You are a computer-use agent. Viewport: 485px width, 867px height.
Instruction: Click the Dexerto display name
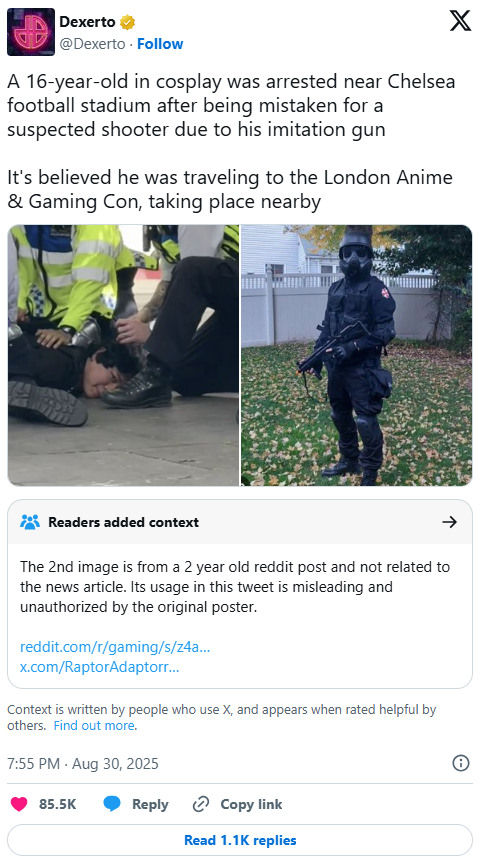pos(87,22)
